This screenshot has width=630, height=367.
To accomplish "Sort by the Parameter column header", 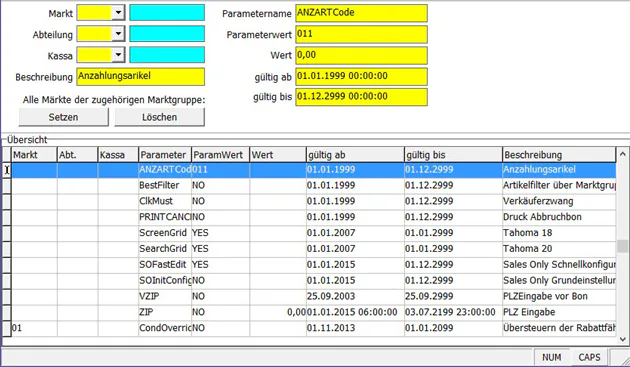I will pyautogui.click(x=165, y=155).
